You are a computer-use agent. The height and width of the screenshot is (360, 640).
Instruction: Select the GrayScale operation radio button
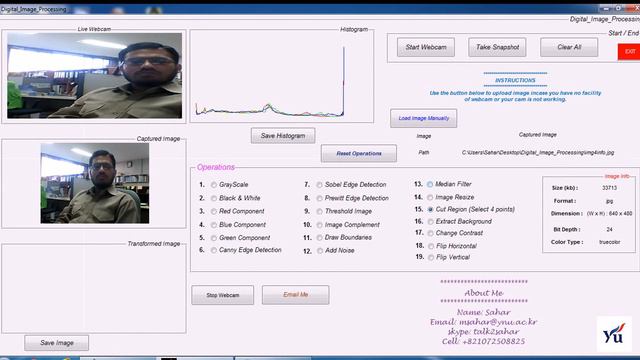(x=214, y=185)
